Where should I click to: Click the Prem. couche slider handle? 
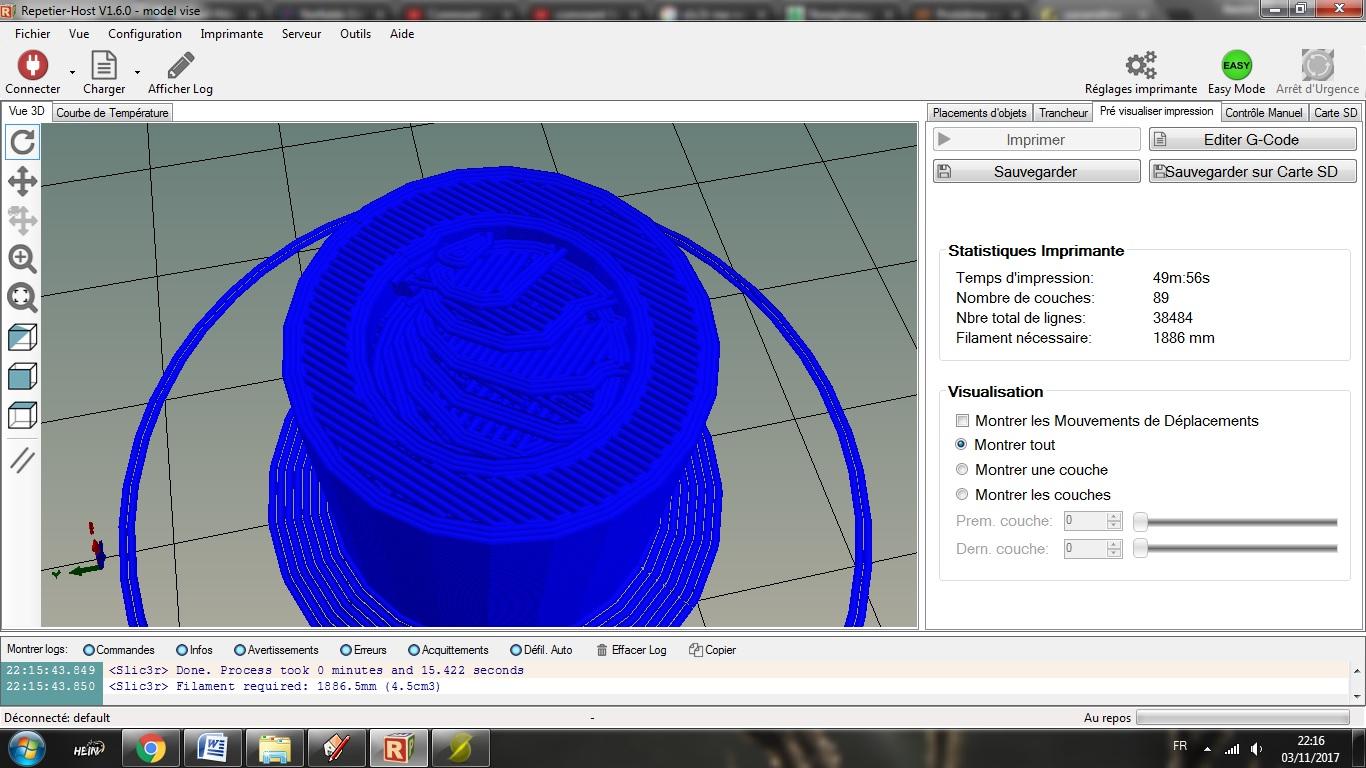[1140, 521]
